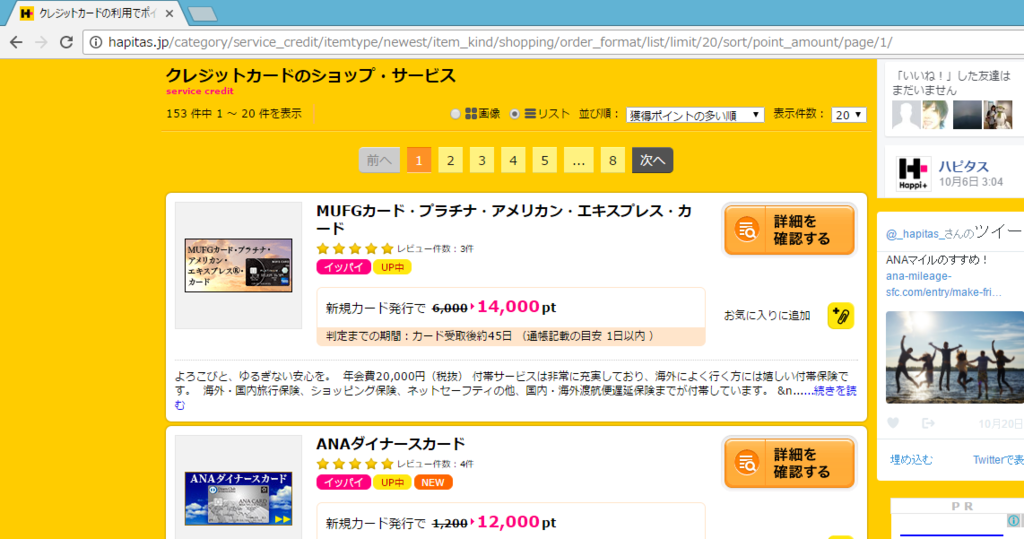Click the address bar URL
This screenshot has height=539, width=1024.
point(500,42)
